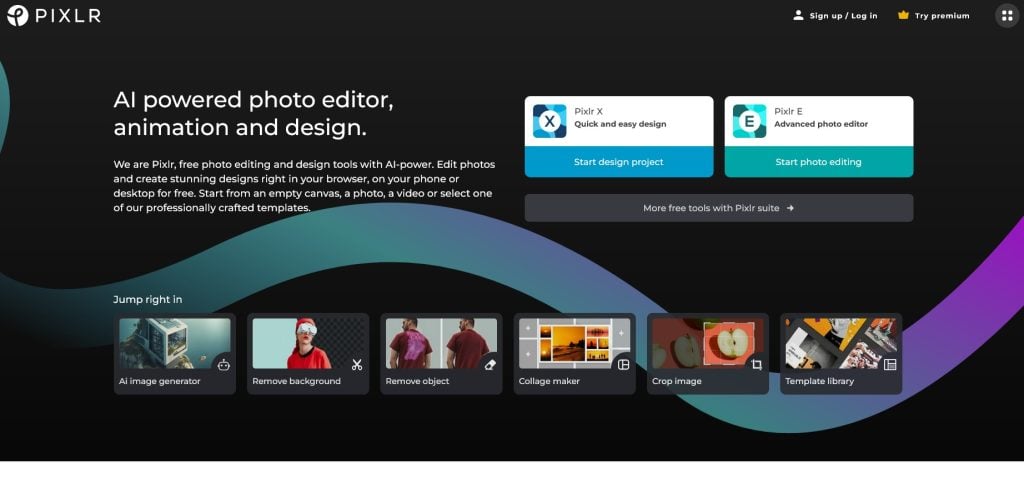The height and width of the screenshot is (498, 1024).
Task: Click the Remove object eraser icon
Action: tap(490, 365)
